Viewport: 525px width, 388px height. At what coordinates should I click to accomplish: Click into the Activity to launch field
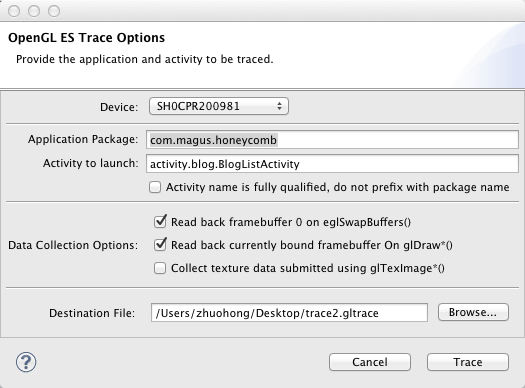pos(332,164)
